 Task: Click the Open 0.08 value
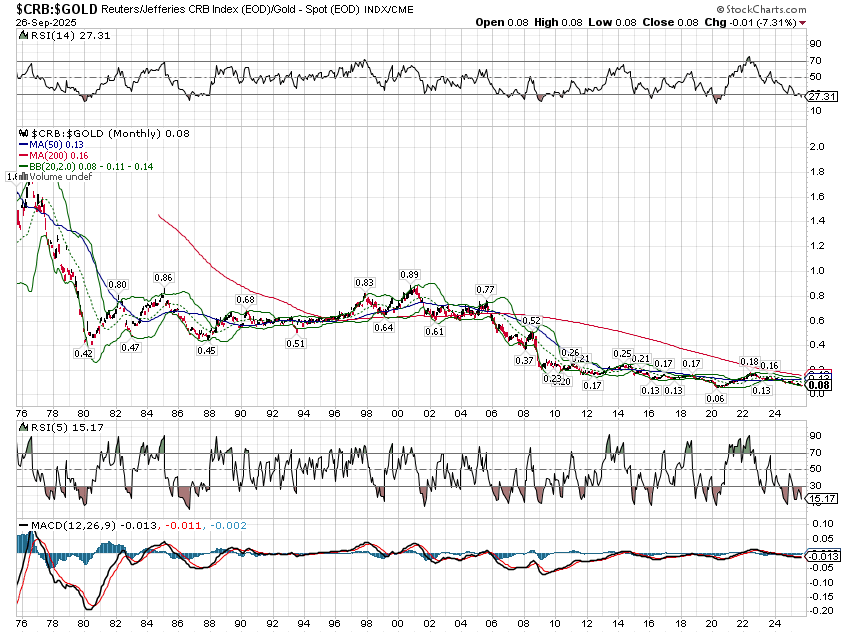coord(502,23)
